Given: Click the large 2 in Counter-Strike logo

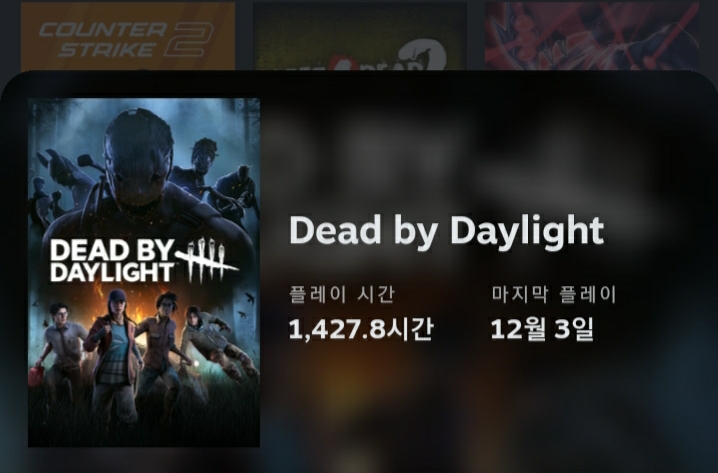Looking at the screenshot, I should pyautogui.click(x=188, y=39).
